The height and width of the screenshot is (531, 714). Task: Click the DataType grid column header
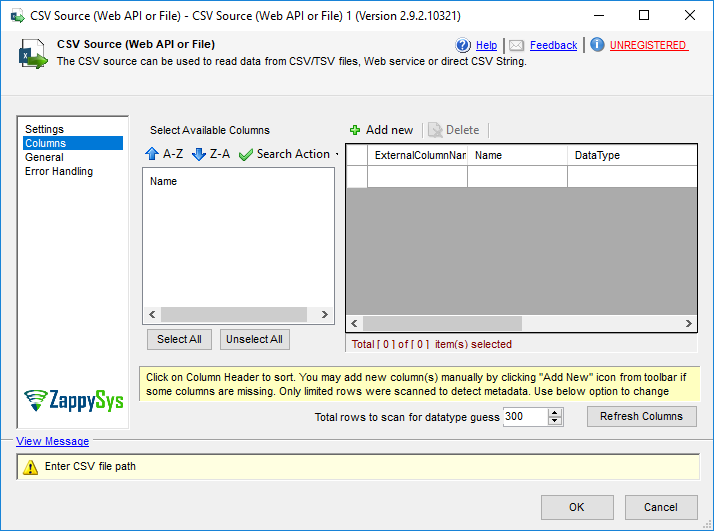pos(632,155)
